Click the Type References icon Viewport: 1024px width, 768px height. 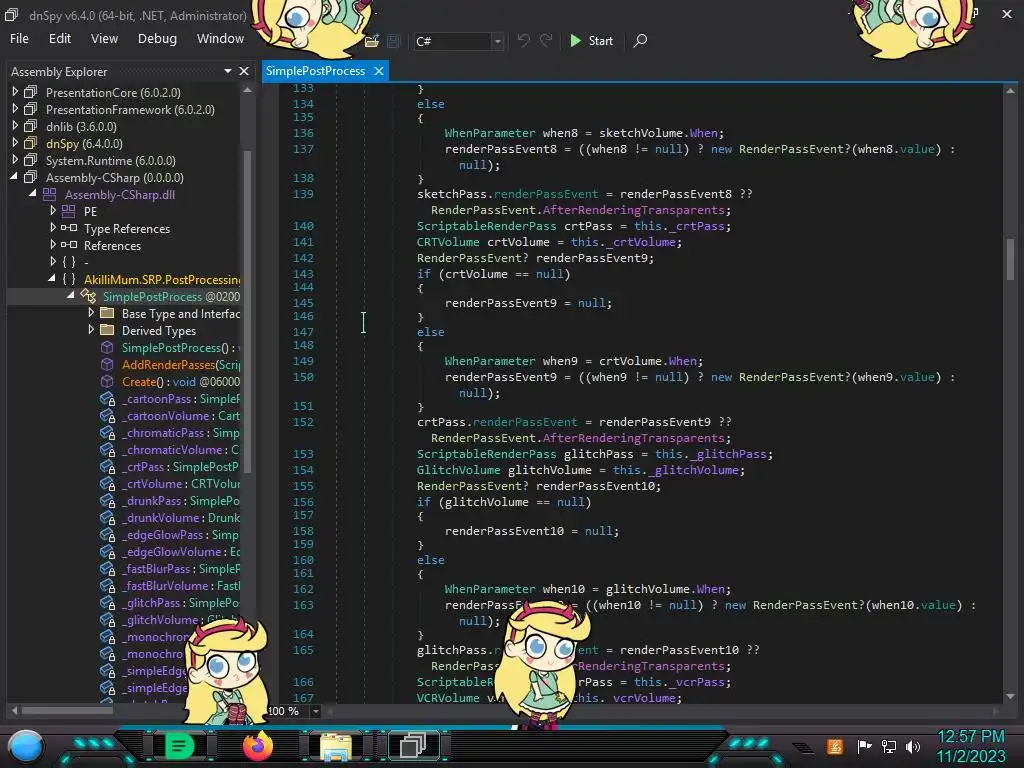tap(69, 228)
